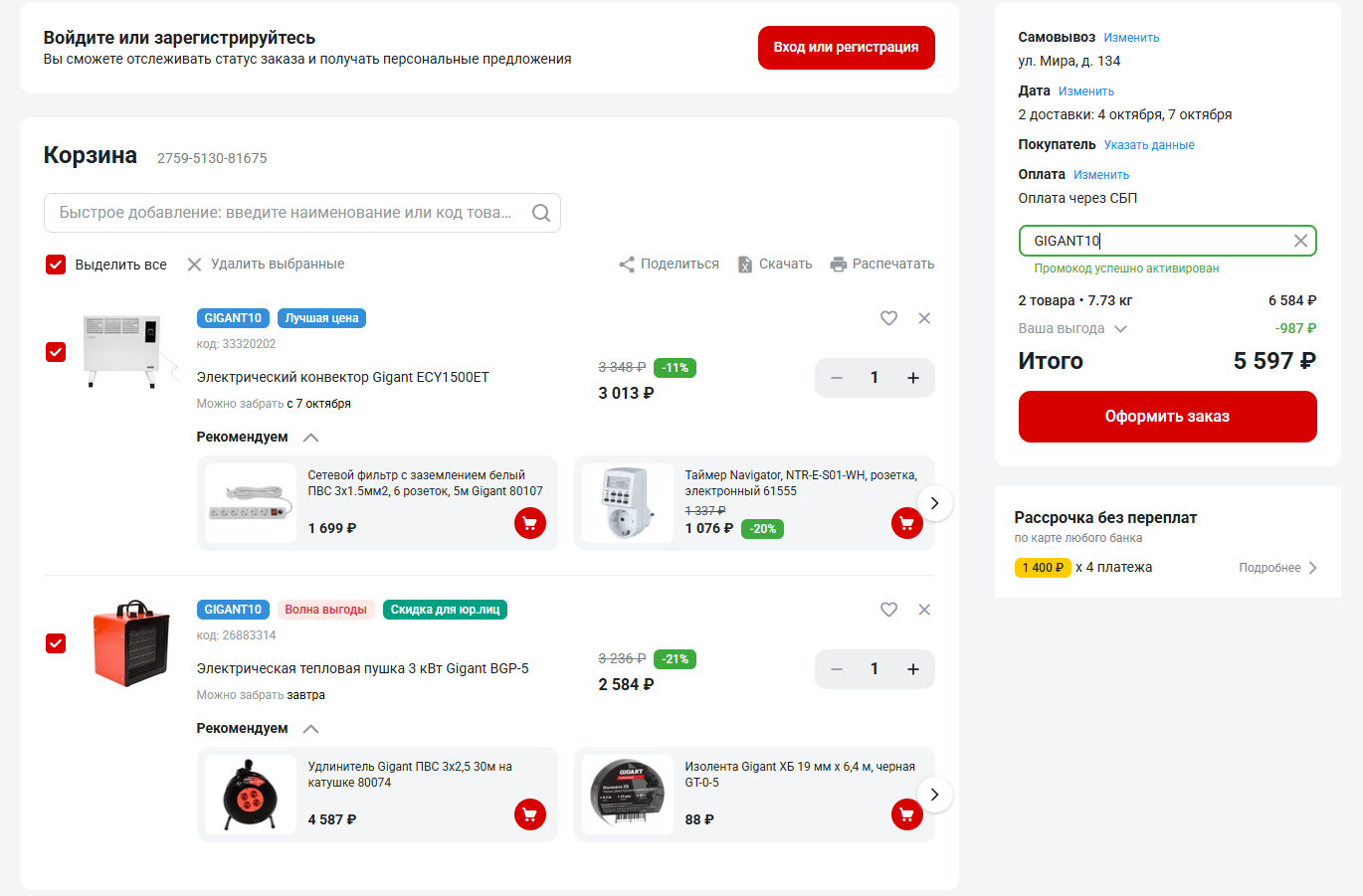Click the Оформить заказ button

(x=1167, y=417)
